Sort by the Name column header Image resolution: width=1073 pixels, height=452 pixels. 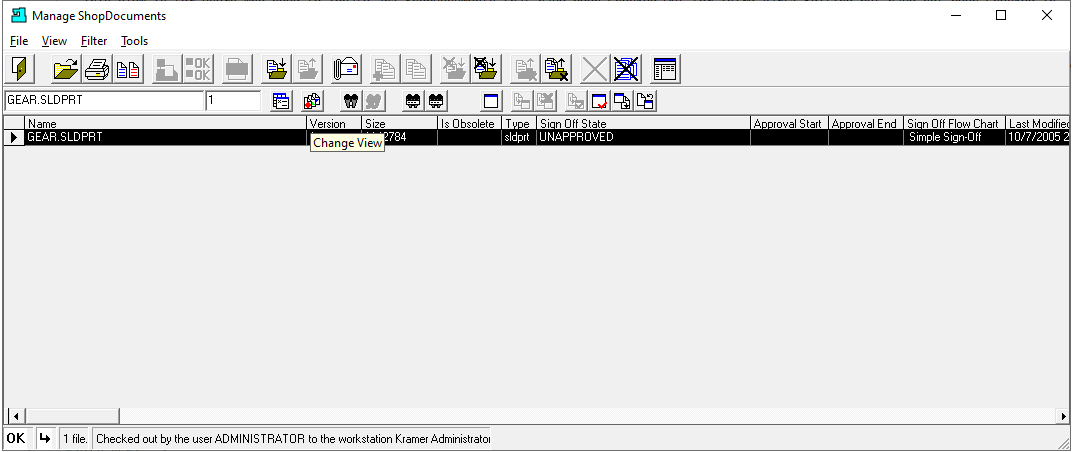click(166, 123)
